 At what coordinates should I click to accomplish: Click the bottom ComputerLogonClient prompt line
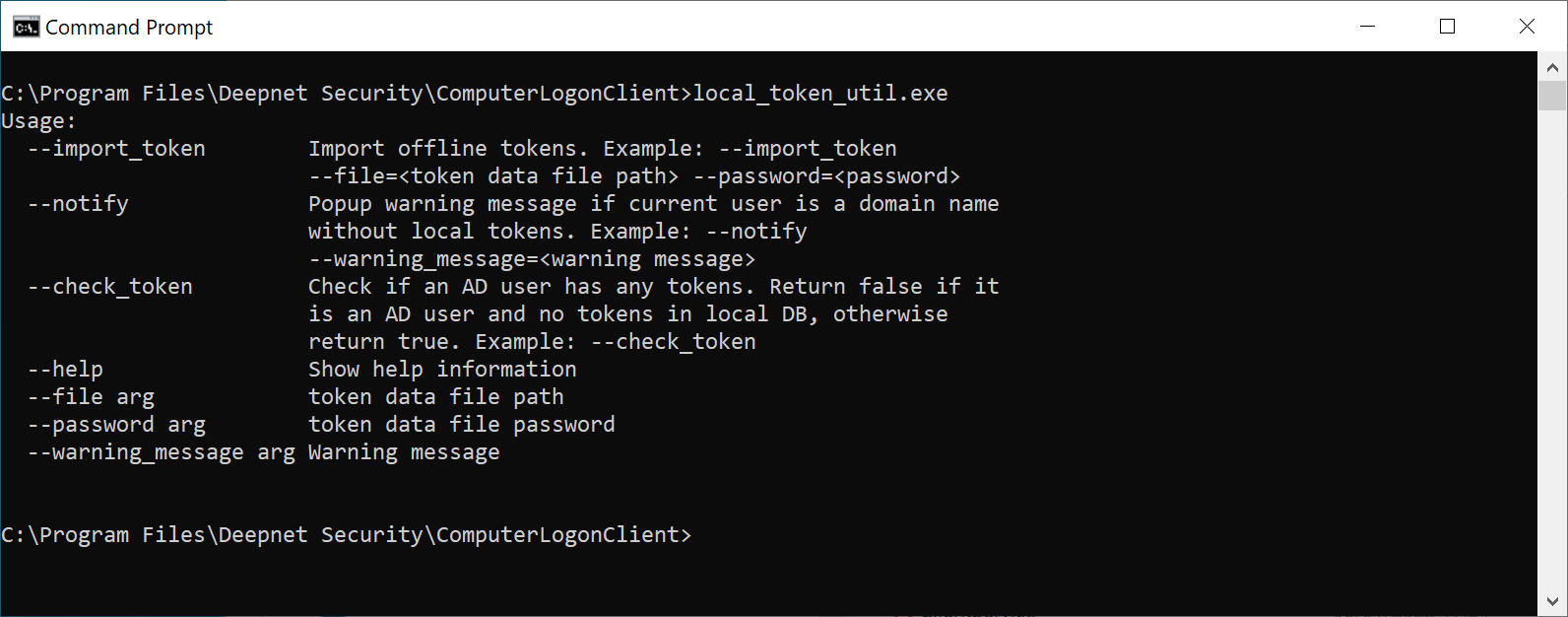click(346, 535)
